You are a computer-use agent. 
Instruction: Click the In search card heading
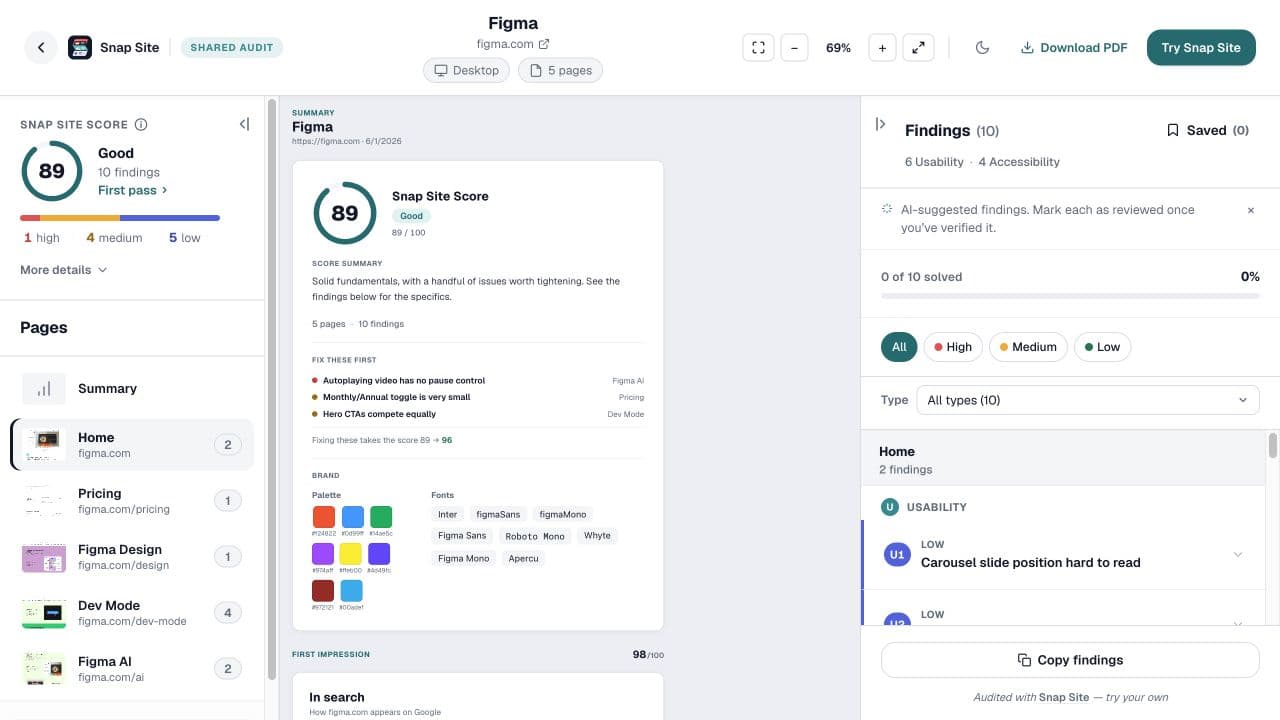click(337, 697)
